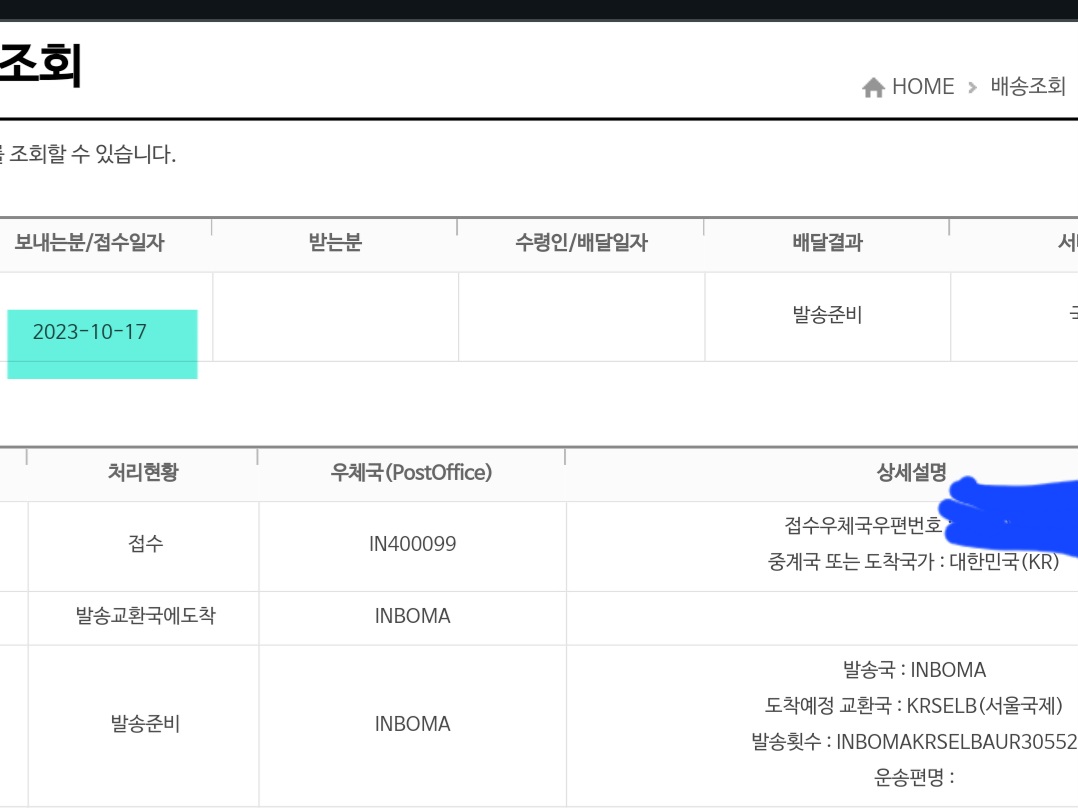Click the 상세설명 column header
Image resolution: width=1078 pixels, height=808 pixels.
[911, 473]
